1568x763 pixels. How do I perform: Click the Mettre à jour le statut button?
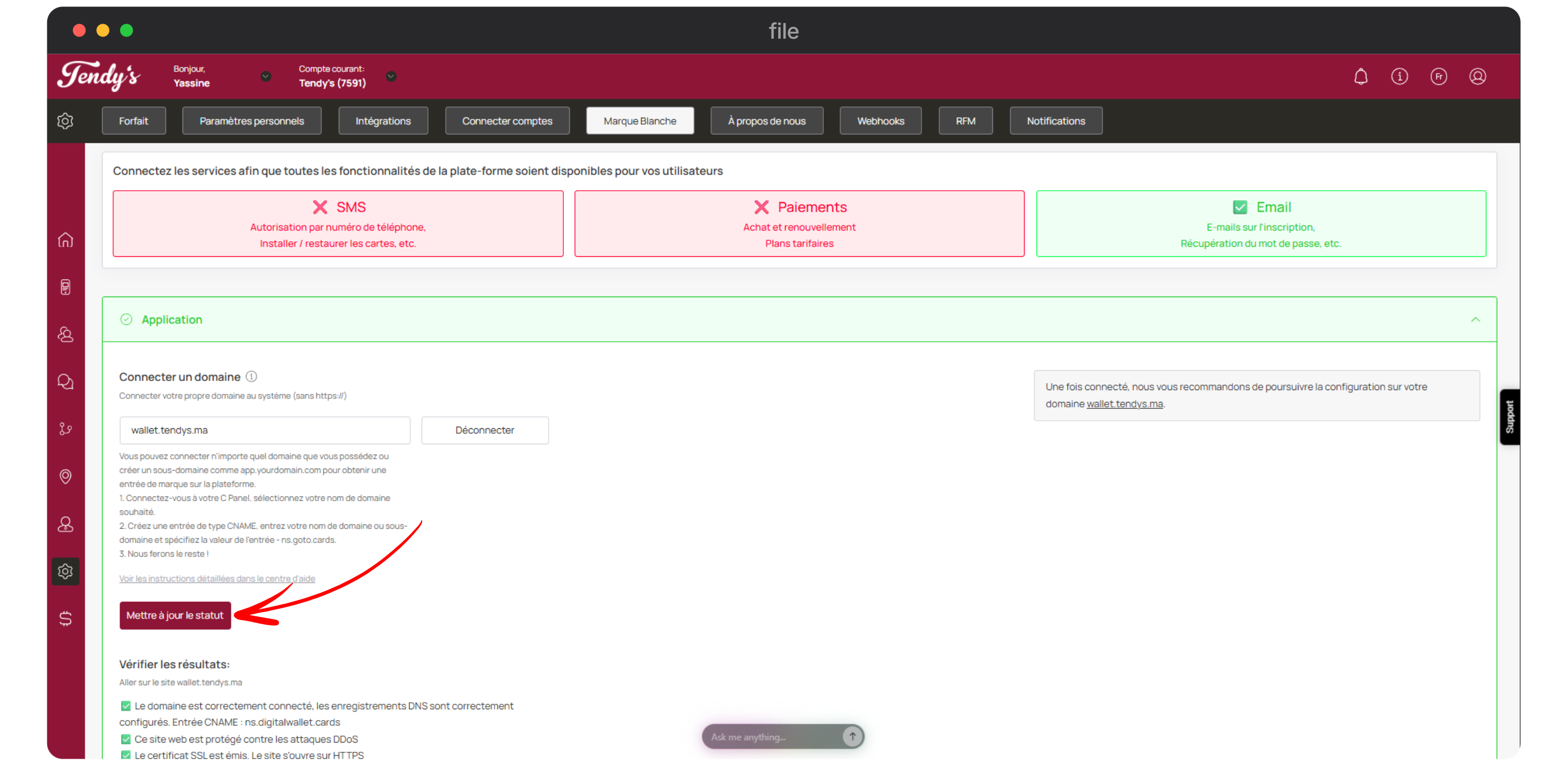pos(175,616)
